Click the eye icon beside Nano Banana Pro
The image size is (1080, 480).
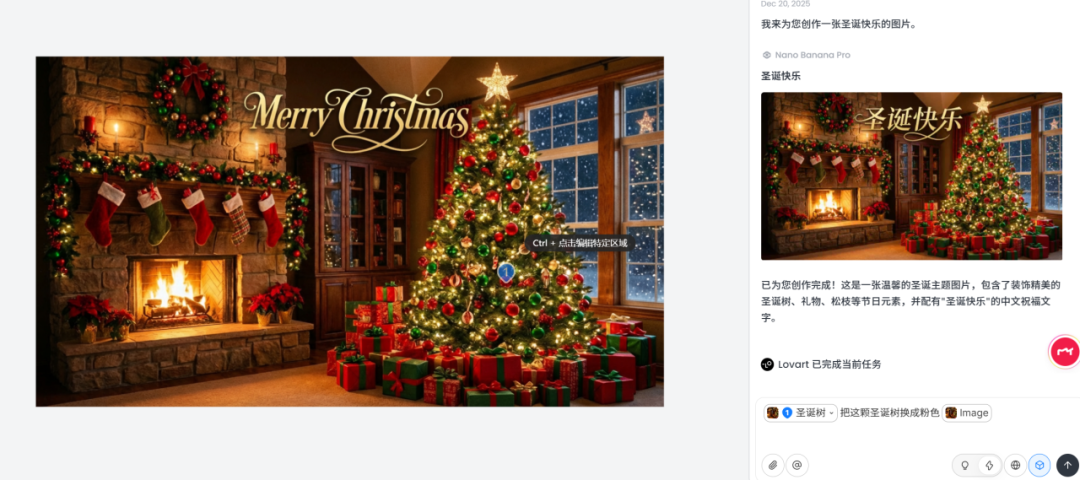tap(767, 55)
